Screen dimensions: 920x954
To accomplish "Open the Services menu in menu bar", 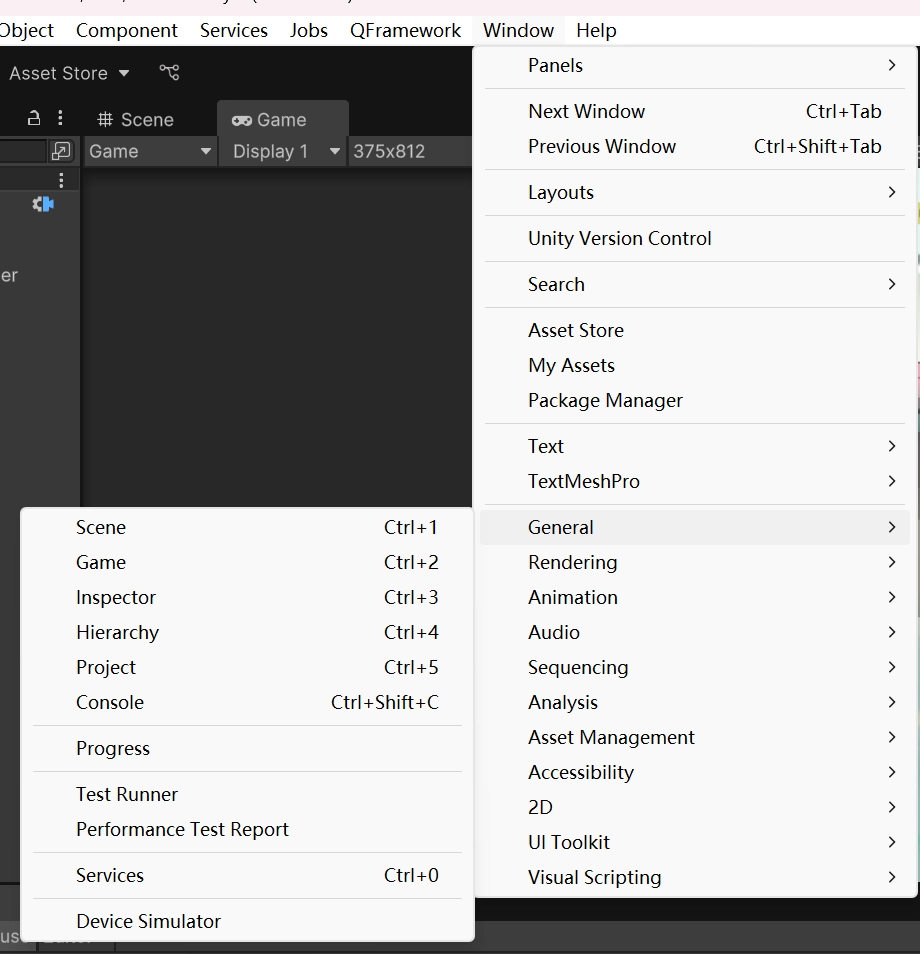I will pyautogui.click(x=234, y=30).
